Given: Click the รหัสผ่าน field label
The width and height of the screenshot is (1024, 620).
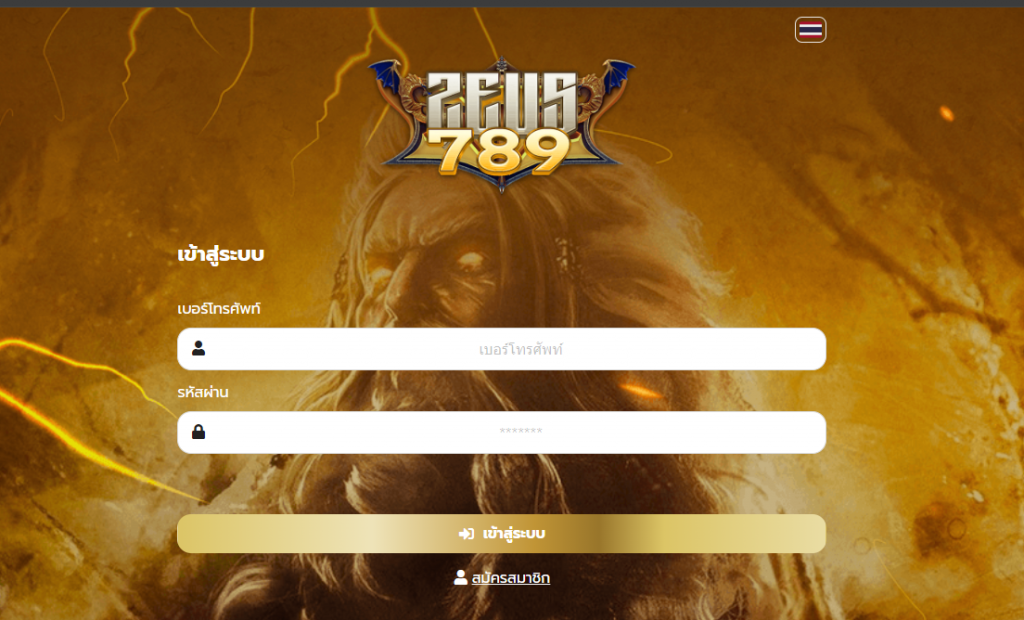Looking at the screenshot, I should (203, 392).
